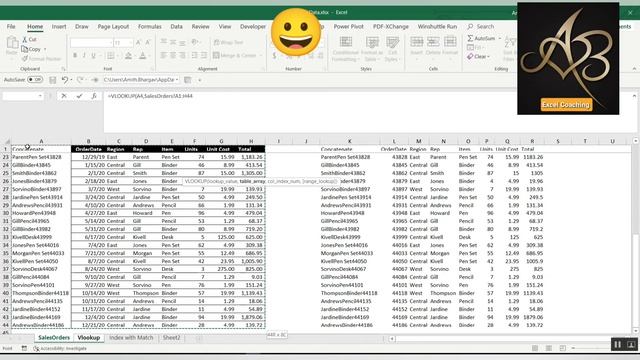Screen dimensions: 640x360
Task: Toggle Bold formatting
Action: click(75, 56)
